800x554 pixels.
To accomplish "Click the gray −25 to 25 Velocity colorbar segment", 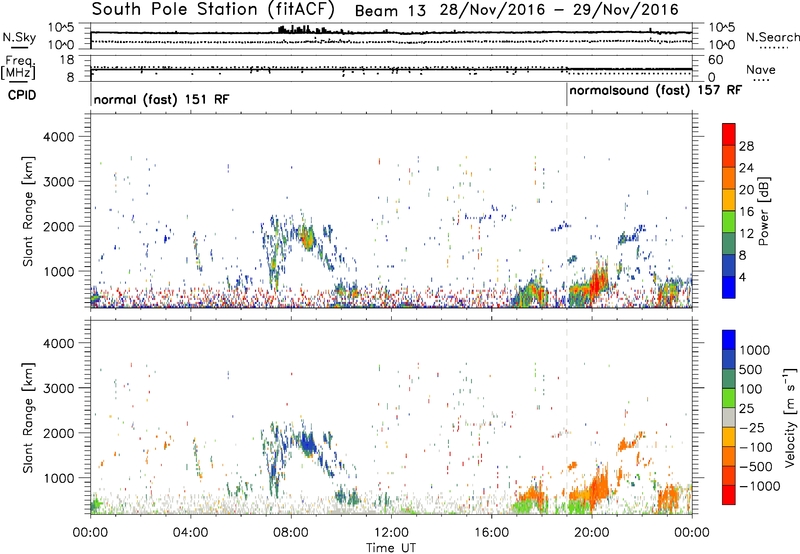I will point(729,417).
